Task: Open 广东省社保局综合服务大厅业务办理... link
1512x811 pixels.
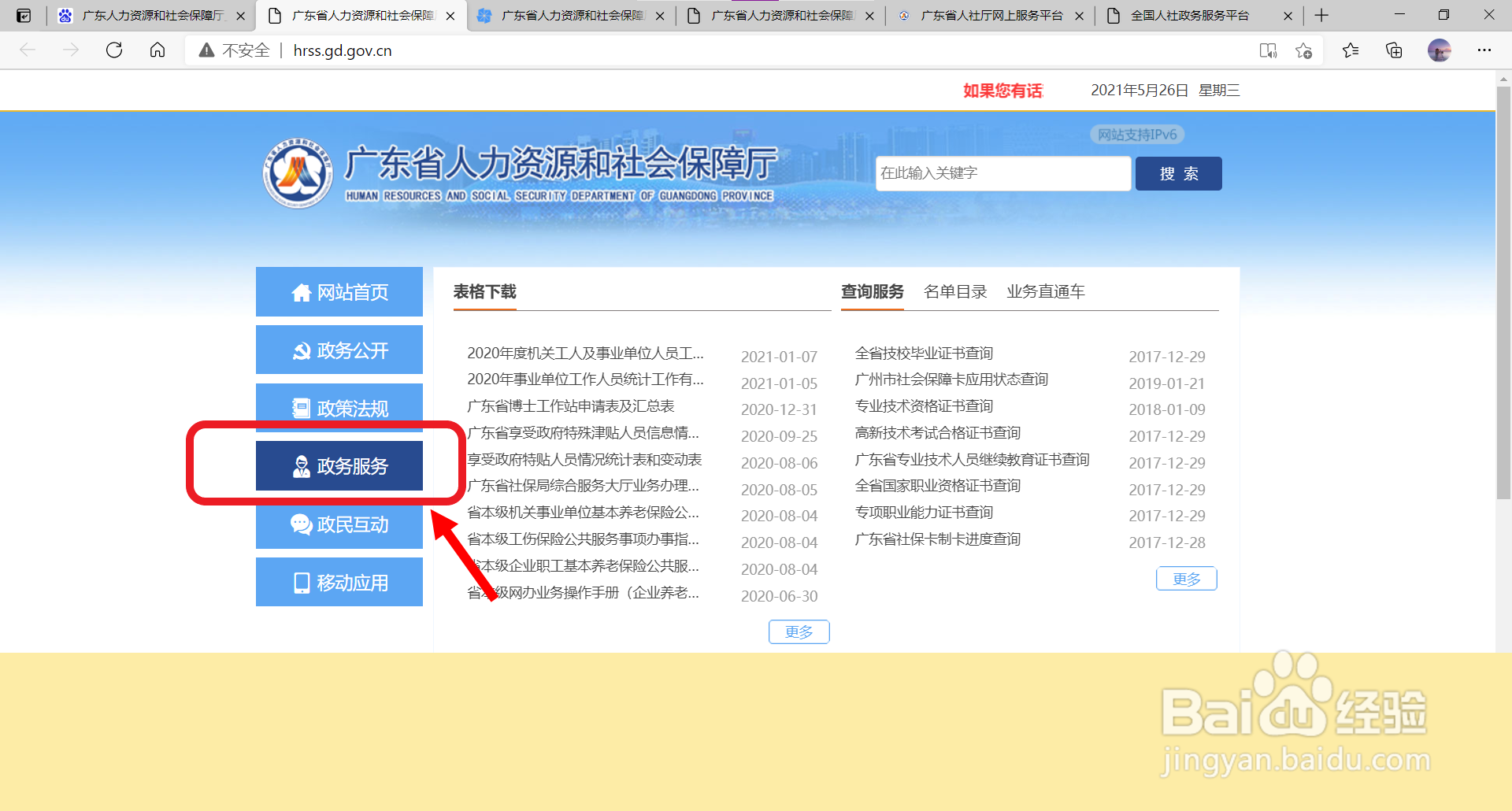Action: pos(583,486)
